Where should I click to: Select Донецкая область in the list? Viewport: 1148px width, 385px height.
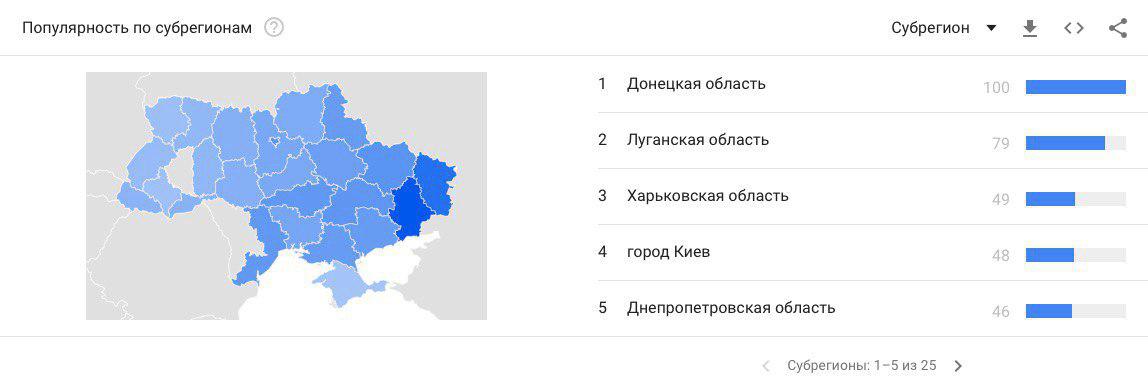pos(696,83)
